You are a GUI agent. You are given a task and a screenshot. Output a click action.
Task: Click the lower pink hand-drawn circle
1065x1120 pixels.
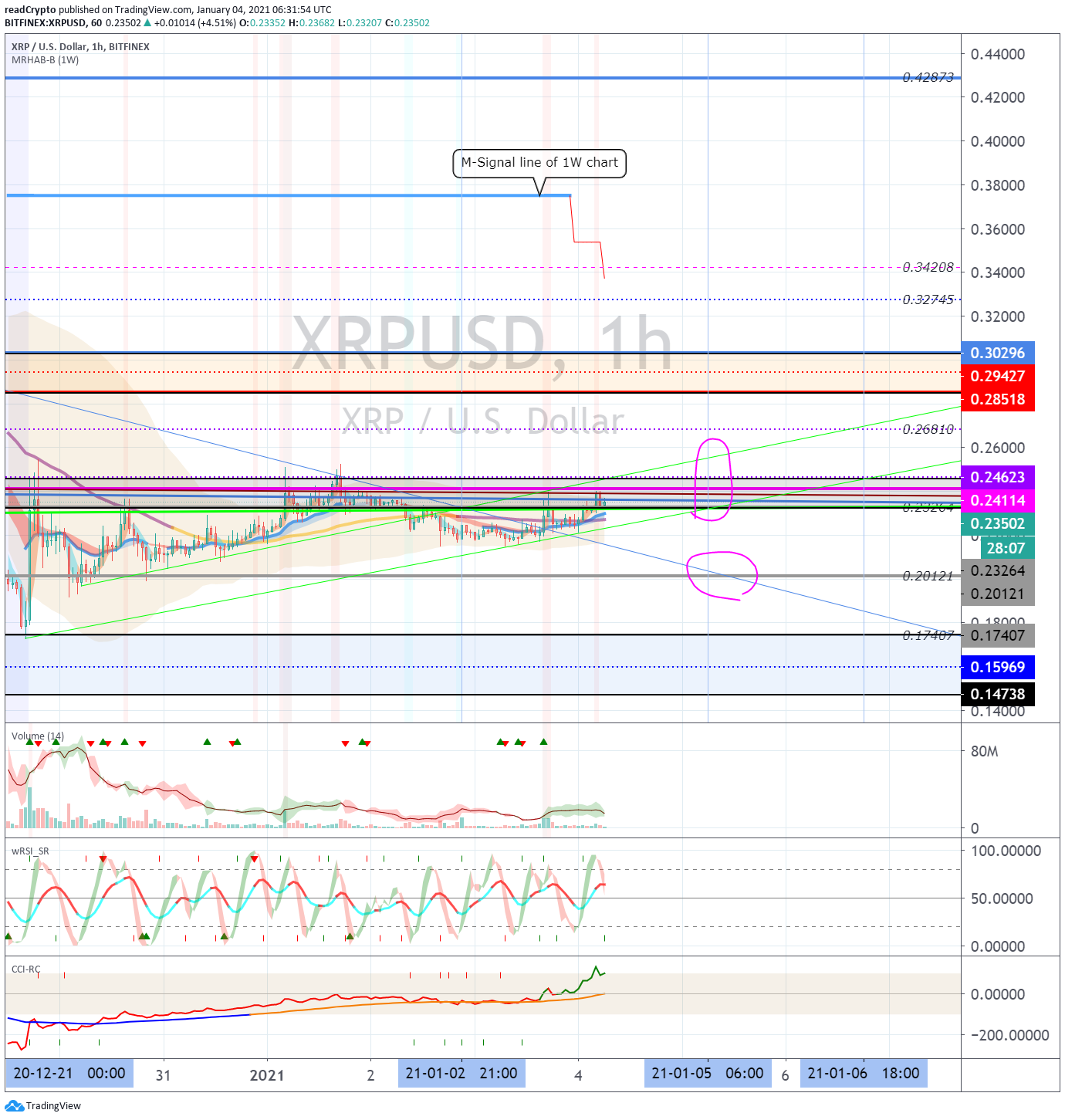(x=722, y=575)
